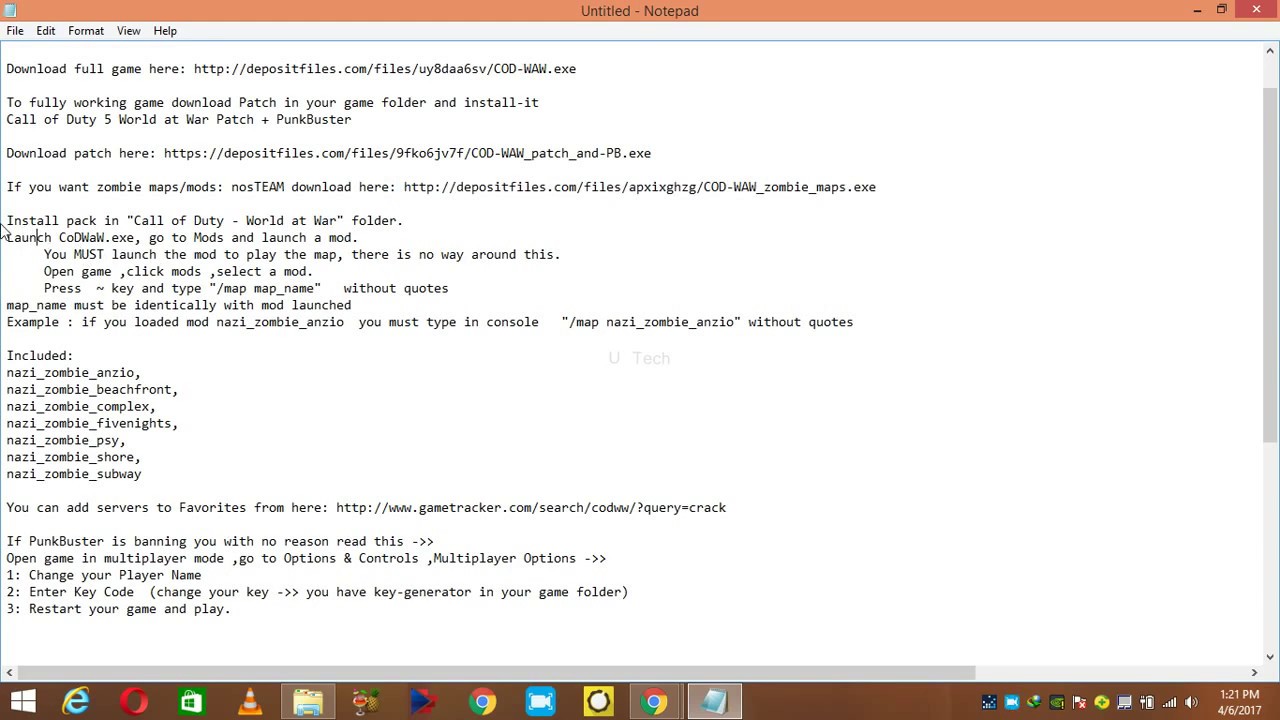Viewport: 1280px width, 720px height.
Task: Open the Opera browser taskbar icon
Action: (134, 702)
